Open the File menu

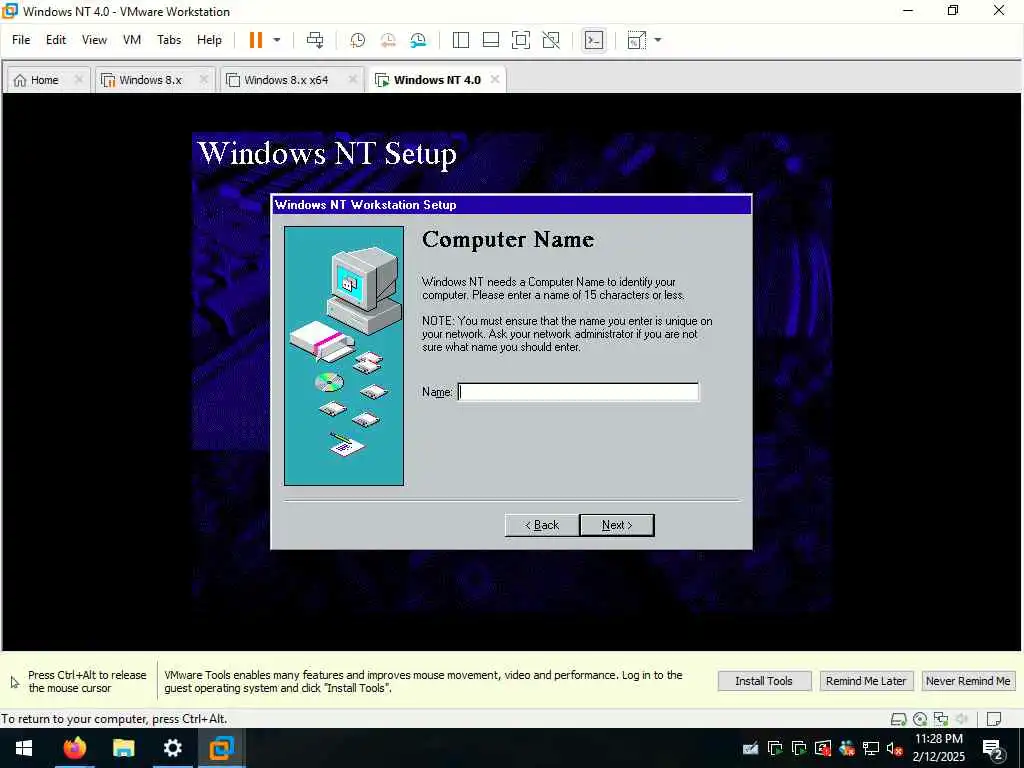[21, 40]
